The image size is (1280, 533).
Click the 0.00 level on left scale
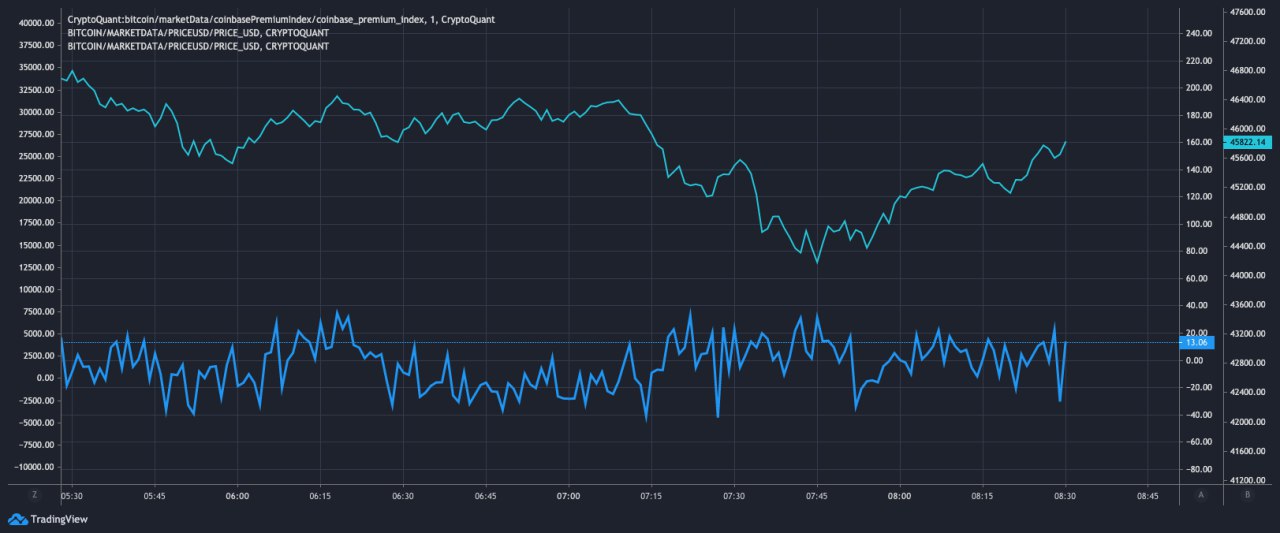coord(44,378)
